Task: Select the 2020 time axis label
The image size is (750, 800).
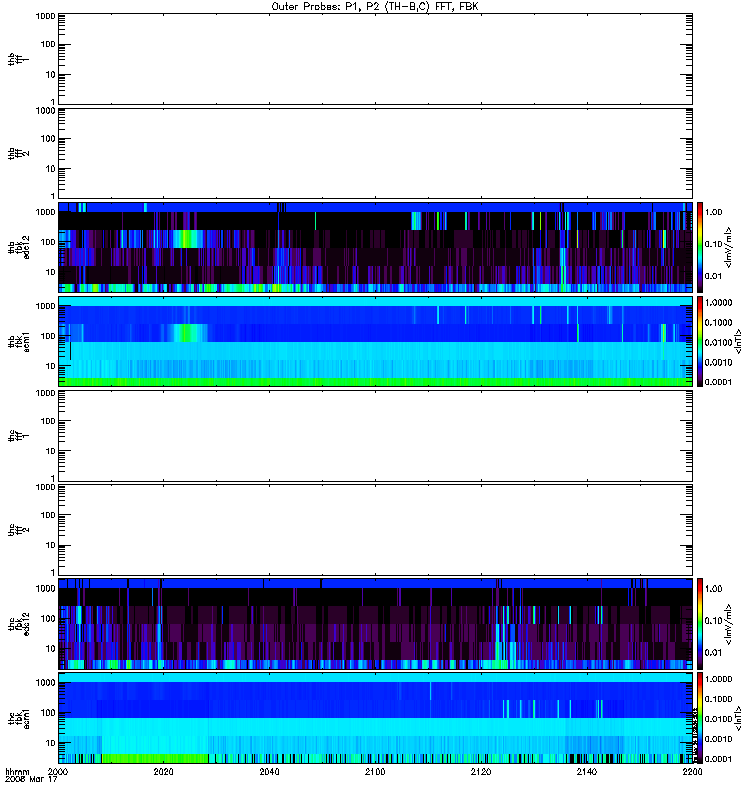Action: coord(163,772)
